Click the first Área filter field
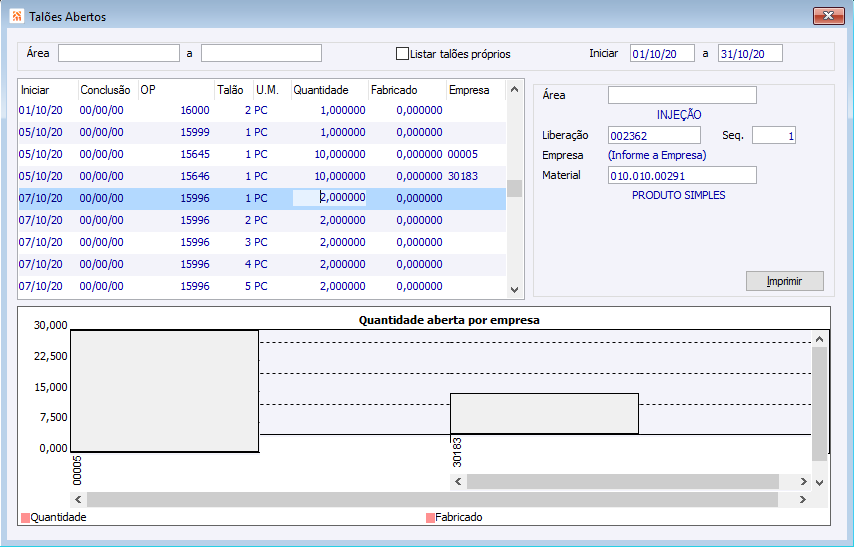 119,53
